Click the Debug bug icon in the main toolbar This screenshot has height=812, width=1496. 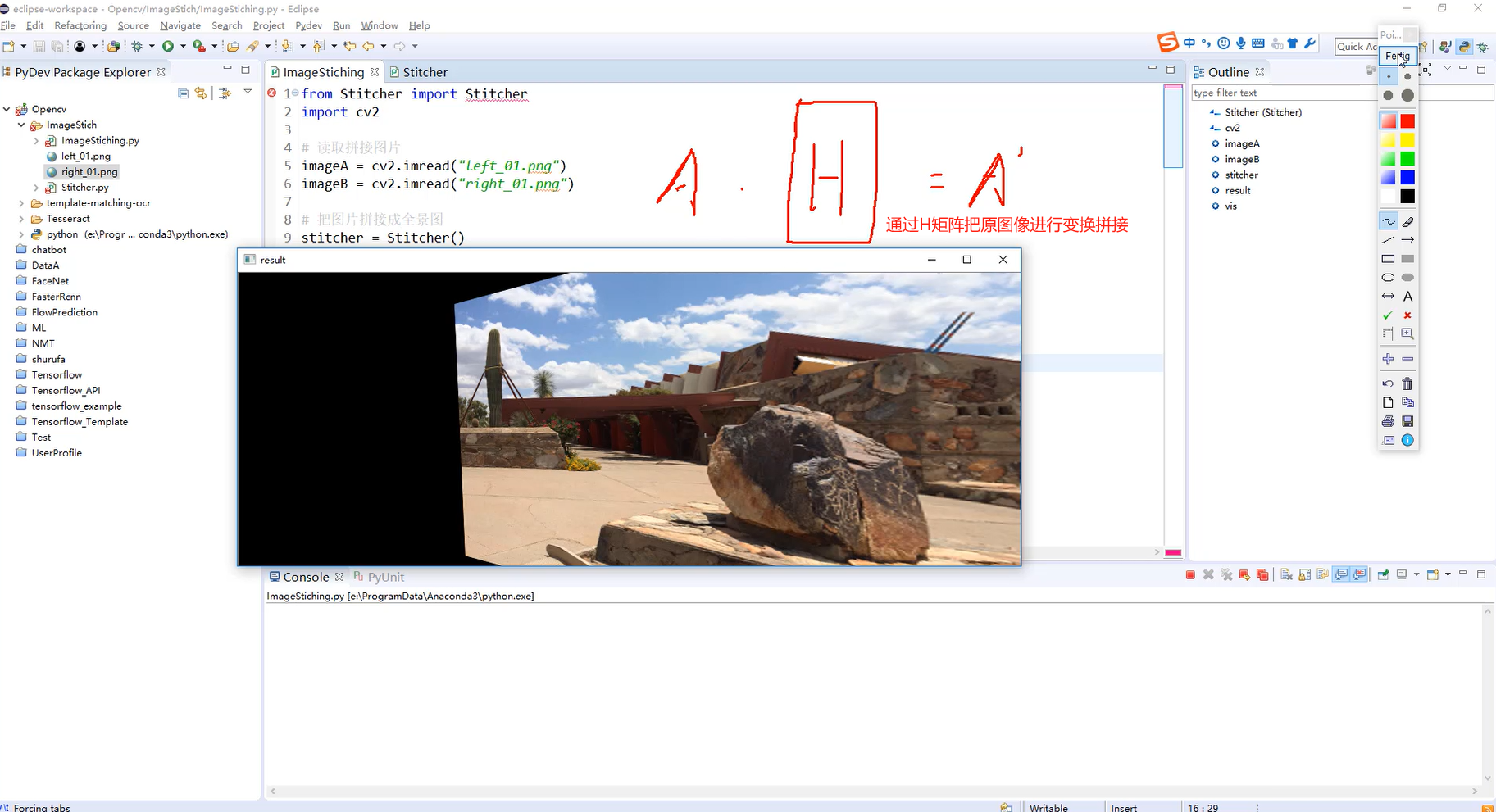138,46
